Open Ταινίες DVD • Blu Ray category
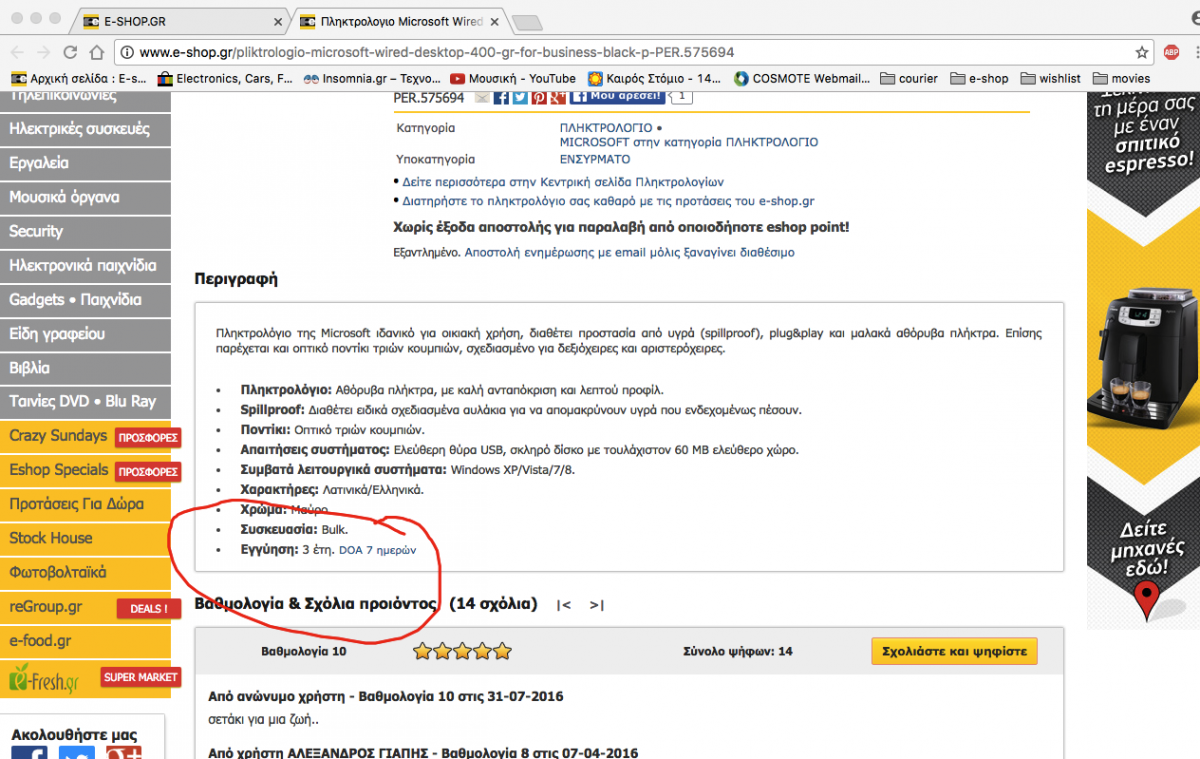The image size is (1200, 759). point(85,402)
